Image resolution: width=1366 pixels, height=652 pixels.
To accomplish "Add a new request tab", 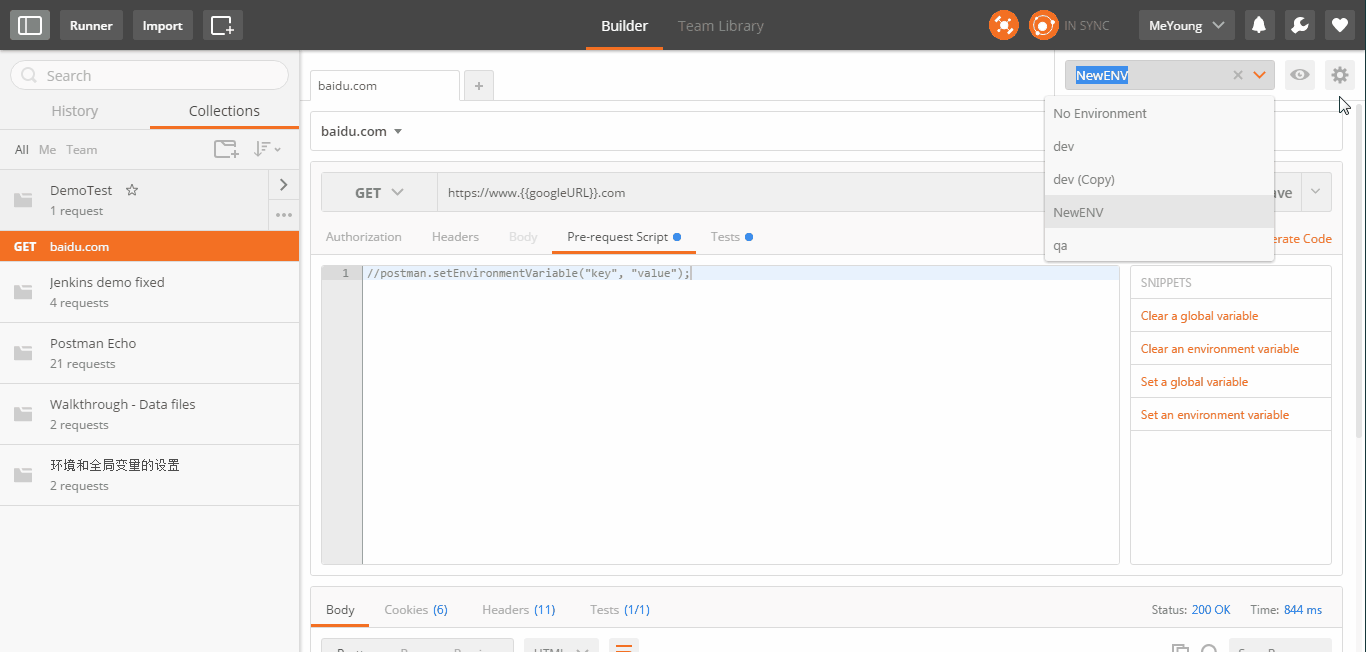I will [478, 86].
